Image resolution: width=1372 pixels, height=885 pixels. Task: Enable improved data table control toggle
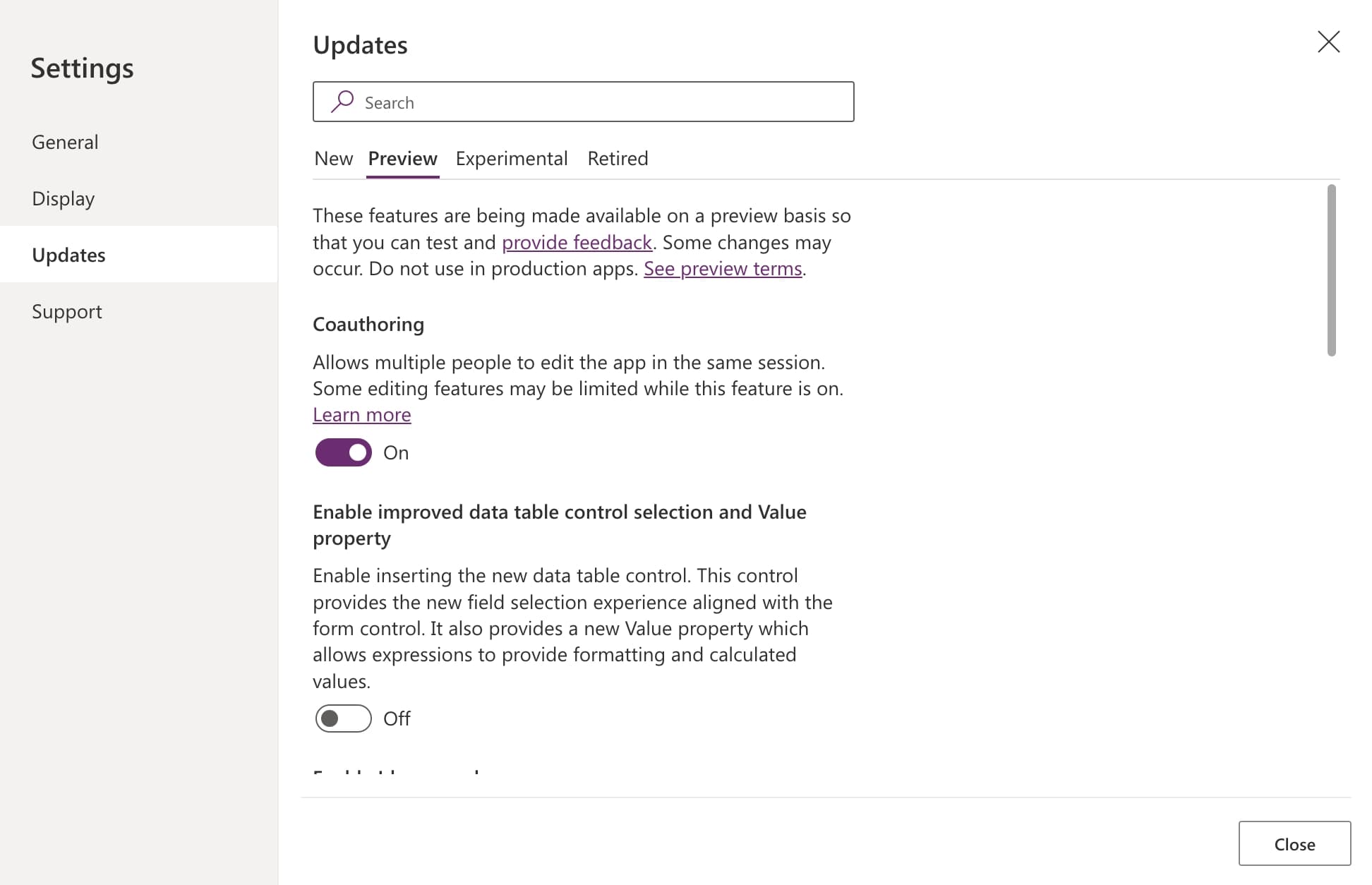click(x=343, y=718)
